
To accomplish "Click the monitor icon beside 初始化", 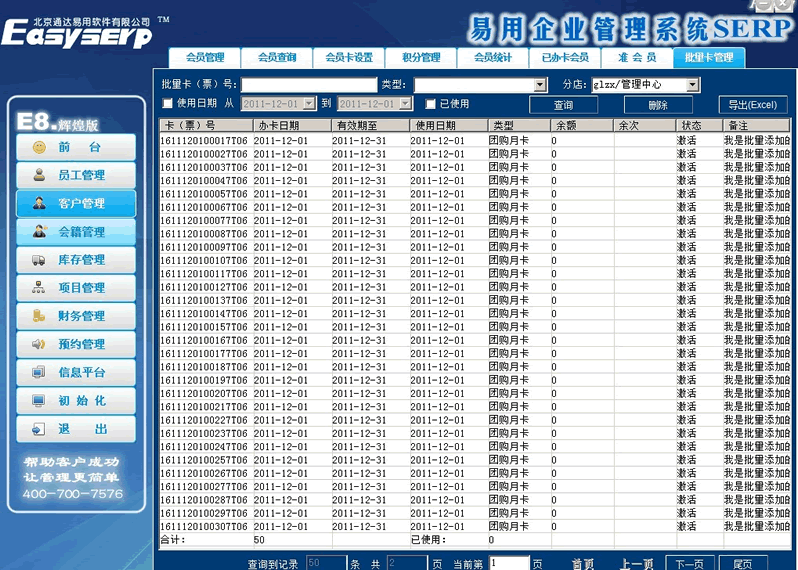I will pyautogui.click(x=39, y=401).
